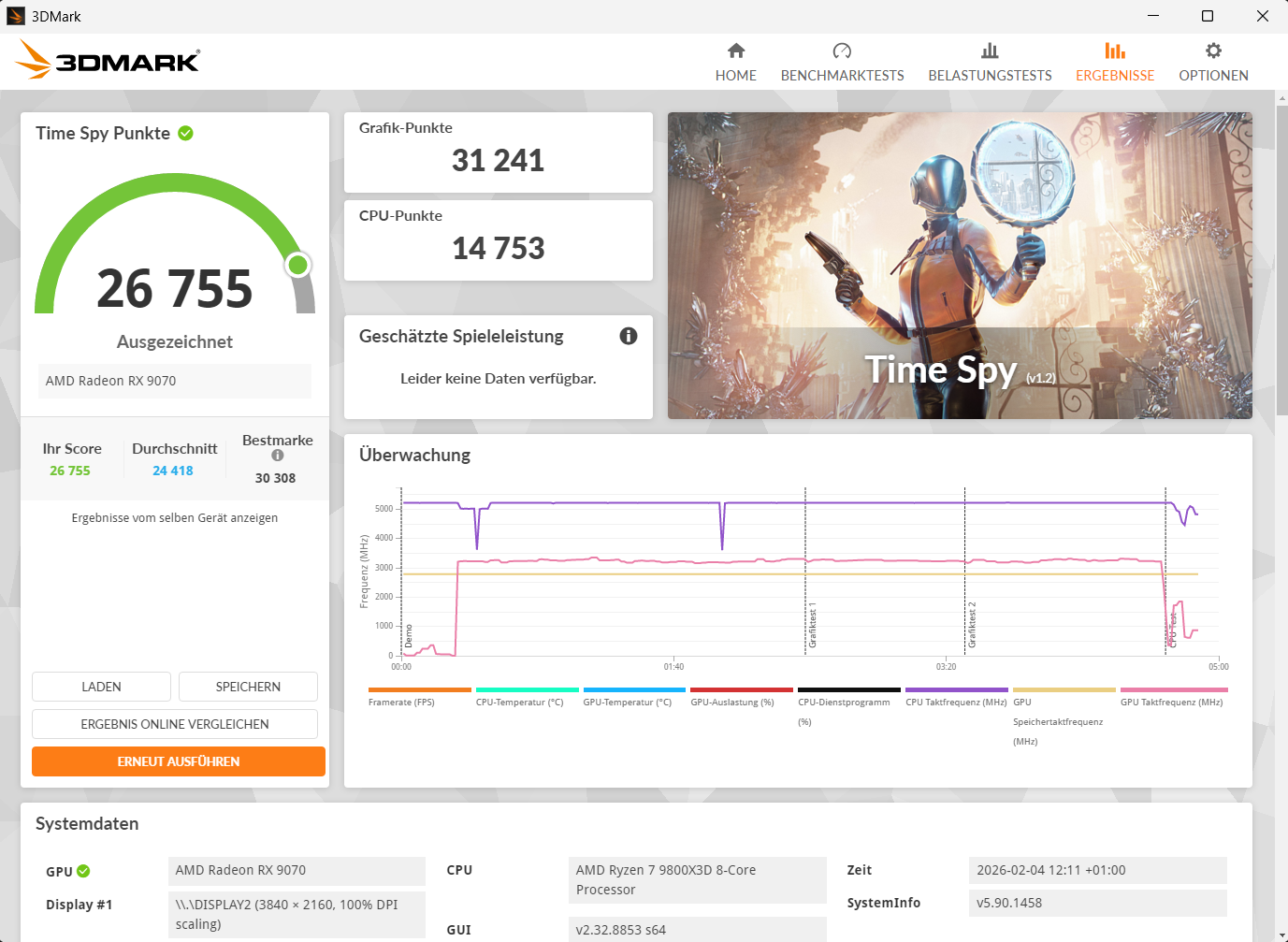1288x942 pixels.
Task: Click ERGEBNIS ONLINE VERGLEICHEN button
Action: [x=175, y=724]
